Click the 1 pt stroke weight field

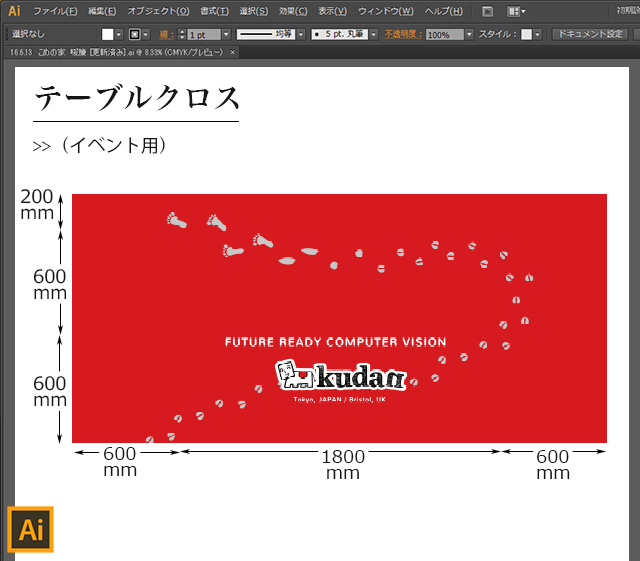(x=204, y=34)
